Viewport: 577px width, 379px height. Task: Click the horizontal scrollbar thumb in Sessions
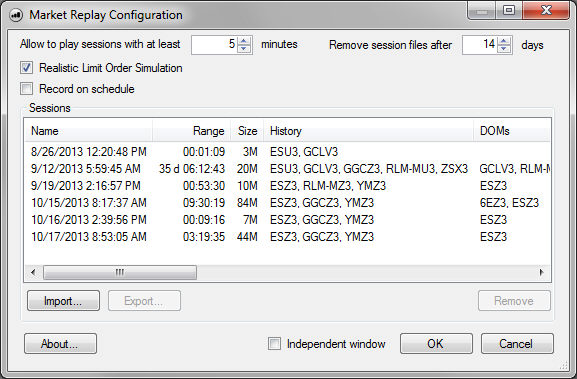point(120,273)
